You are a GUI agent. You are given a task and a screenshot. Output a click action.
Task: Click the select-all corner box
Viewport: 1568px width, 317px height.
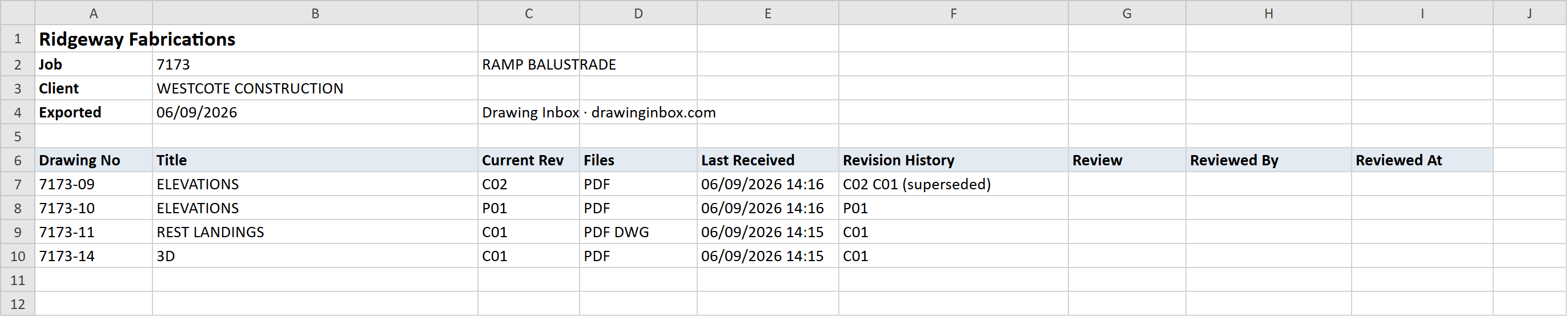pos(18,13)
